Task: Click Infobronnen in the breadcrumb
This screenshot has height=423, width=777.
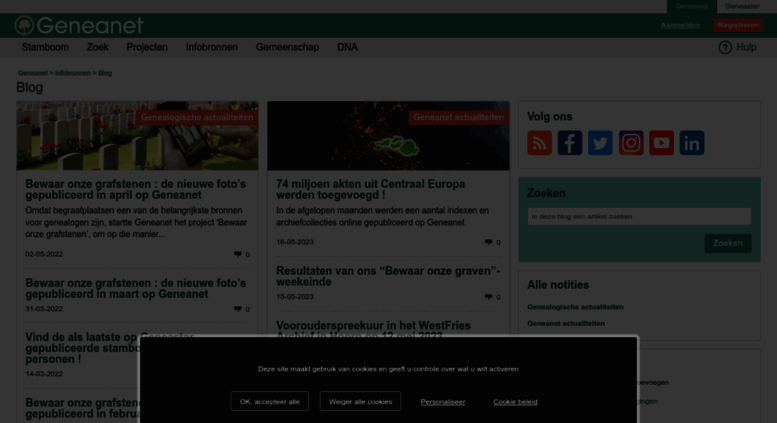Action: (x=73, y=73)
